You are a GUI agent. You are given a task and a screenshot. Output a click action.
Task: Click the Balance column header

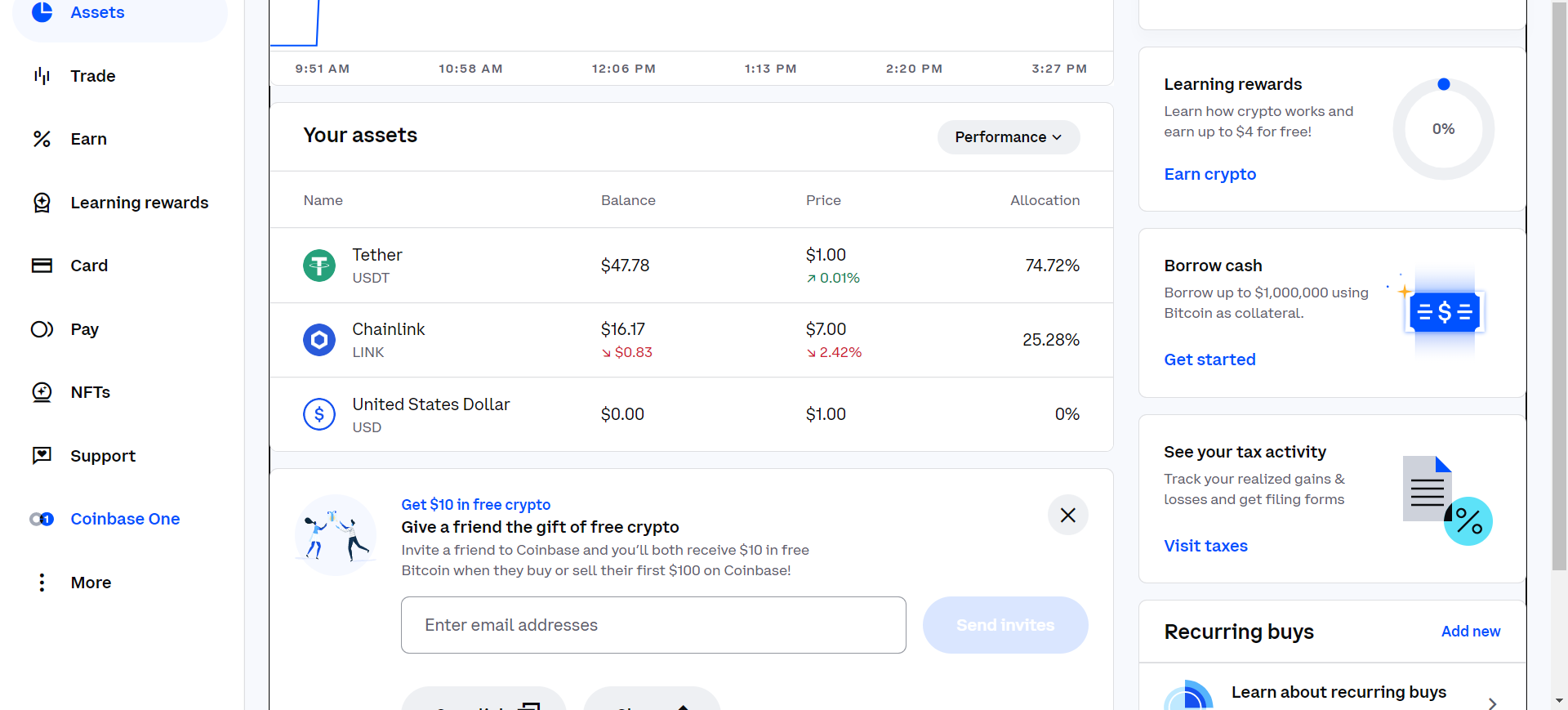[x=628, y=200]
